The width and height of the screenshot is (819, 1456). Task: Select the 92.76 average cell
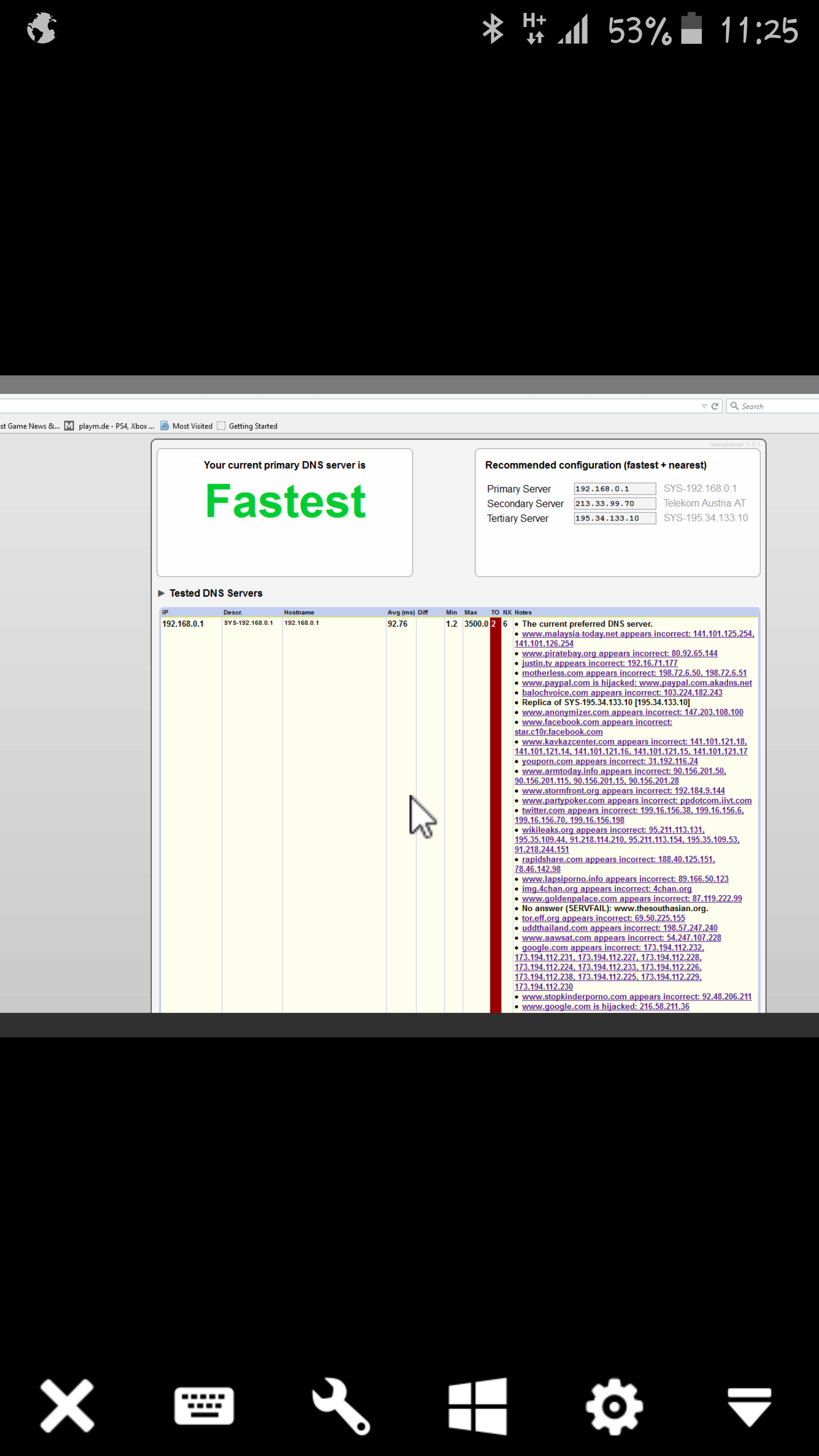[398, 624]
